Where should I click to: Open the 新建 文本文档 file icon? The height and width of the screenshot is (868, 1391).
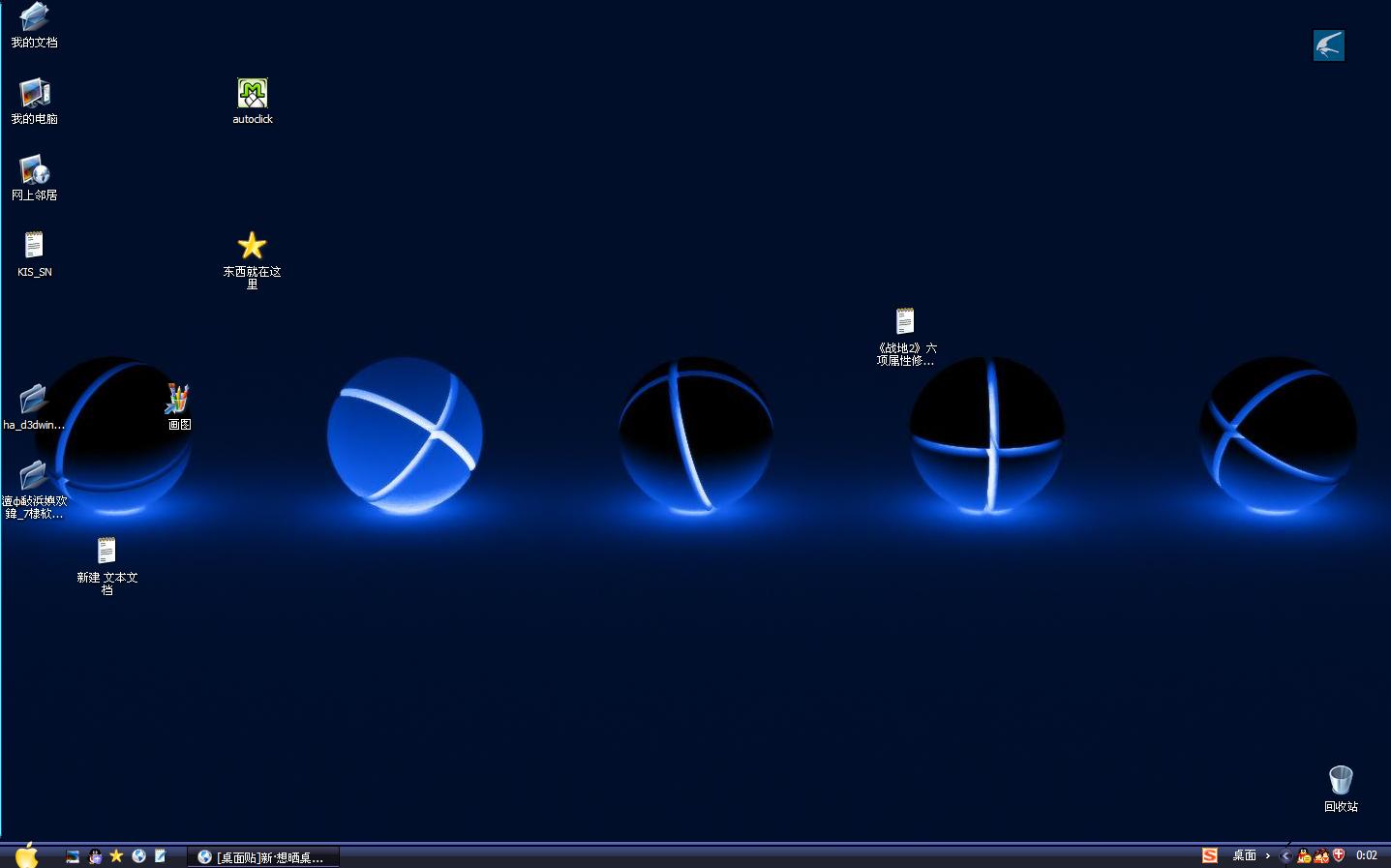[x=106, y=565]
